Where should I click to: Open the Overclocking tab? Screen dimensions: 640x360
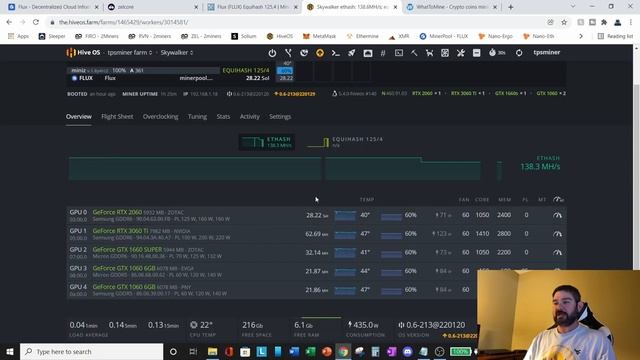[x=160, y=117]
